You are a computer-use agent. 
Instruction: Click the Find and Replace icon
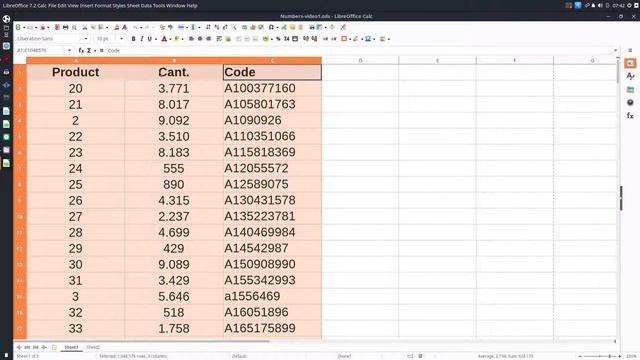pyautogui.click(x=162, y=27)
